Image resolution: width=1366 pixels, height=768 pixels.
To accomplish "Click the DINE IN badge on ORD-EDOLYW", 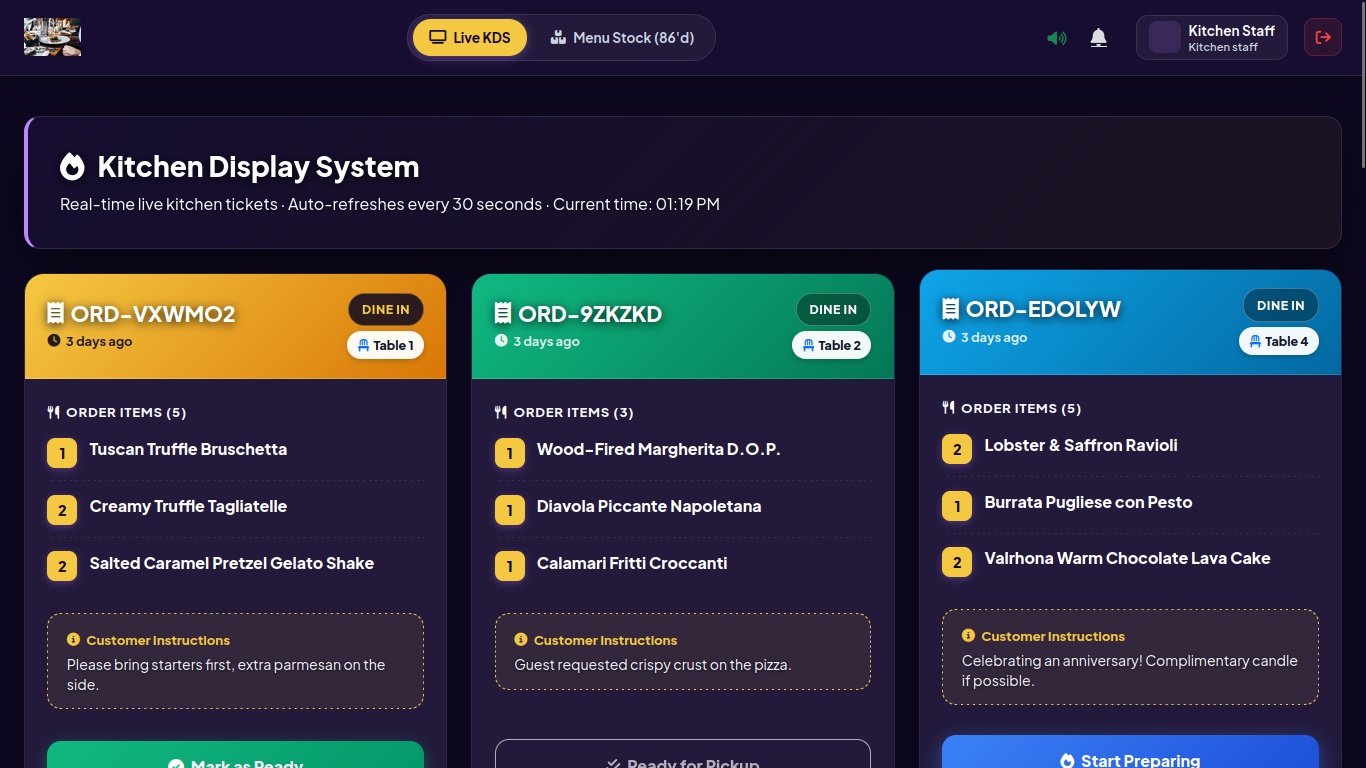I will click(1281, 306).
